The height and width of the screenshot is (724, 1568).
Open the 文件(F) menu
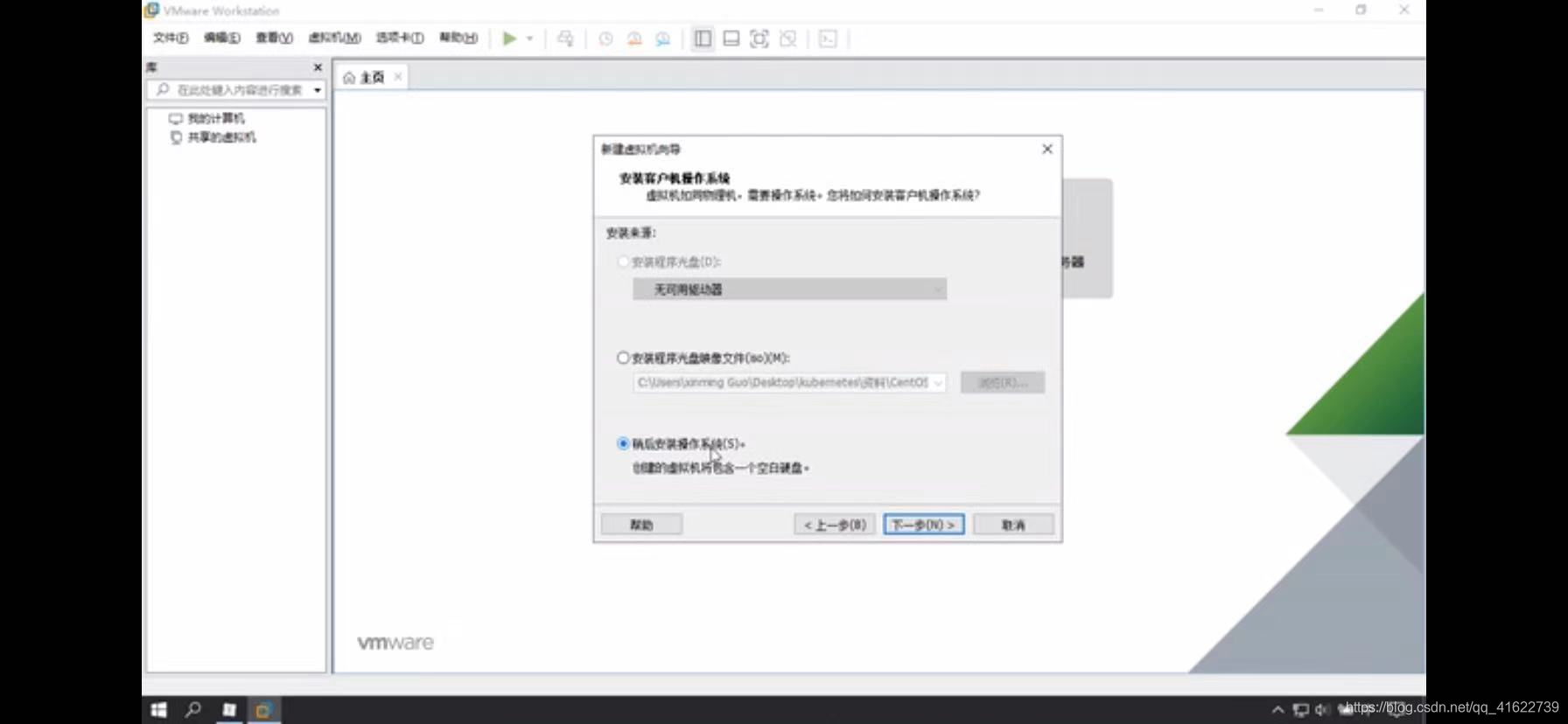pyautogui.click(x=171, y=38)
